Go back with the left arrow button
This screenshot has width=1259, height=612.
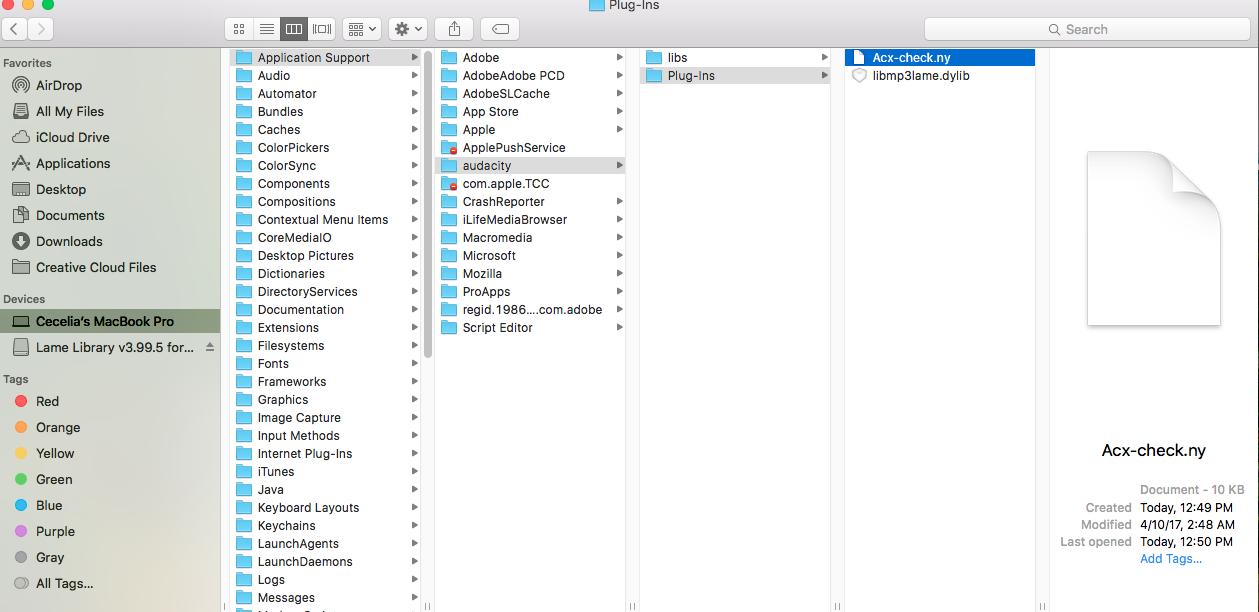pyautogui.click(x=16, y=29)
